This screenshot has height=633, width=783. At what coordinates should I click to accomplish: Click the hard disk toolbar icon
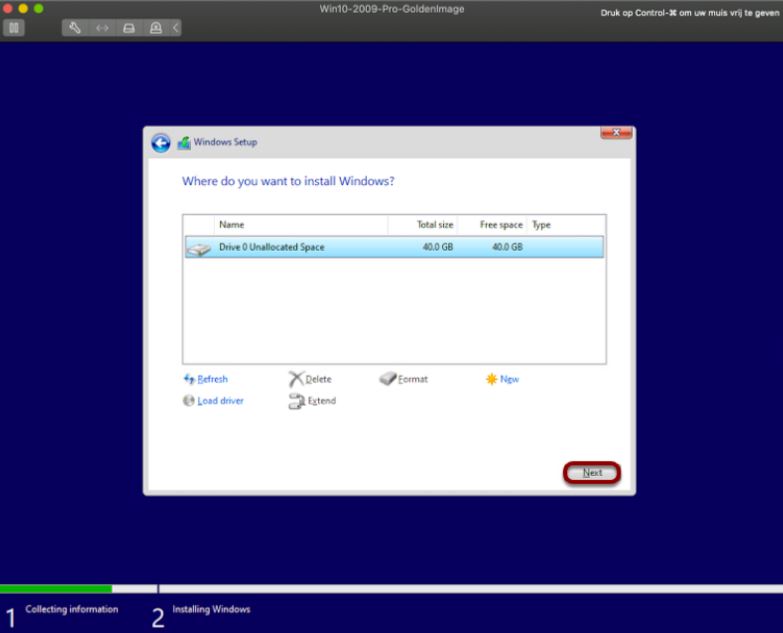click(x=129, y=28)
